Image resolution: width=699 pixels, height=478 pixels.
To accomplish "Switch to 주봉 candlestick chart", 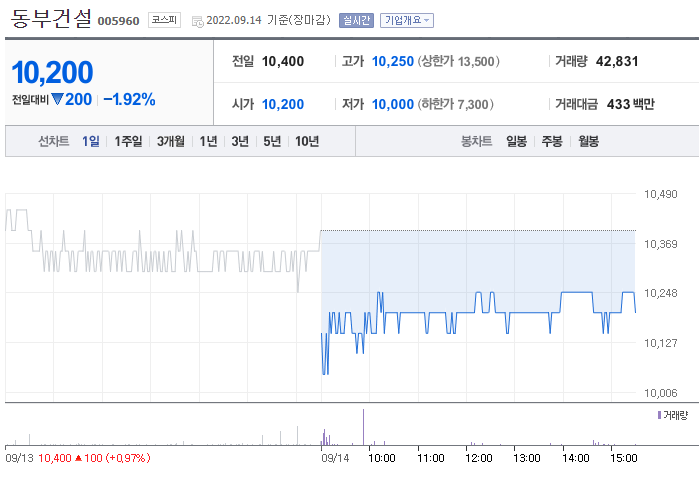I will point(552,141).
